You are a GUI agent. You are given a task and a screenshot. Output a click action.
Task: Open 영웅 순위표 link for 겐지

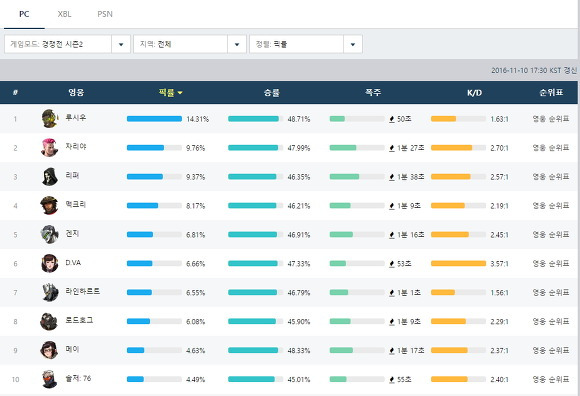click(551, 234)
